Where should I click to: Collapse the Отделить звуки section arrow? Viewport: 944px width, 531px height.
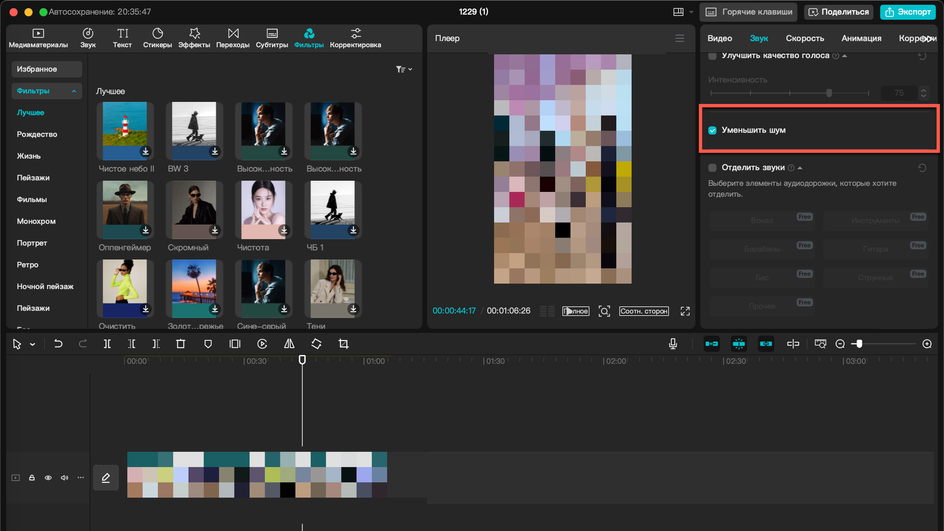(x=800, y=168)
